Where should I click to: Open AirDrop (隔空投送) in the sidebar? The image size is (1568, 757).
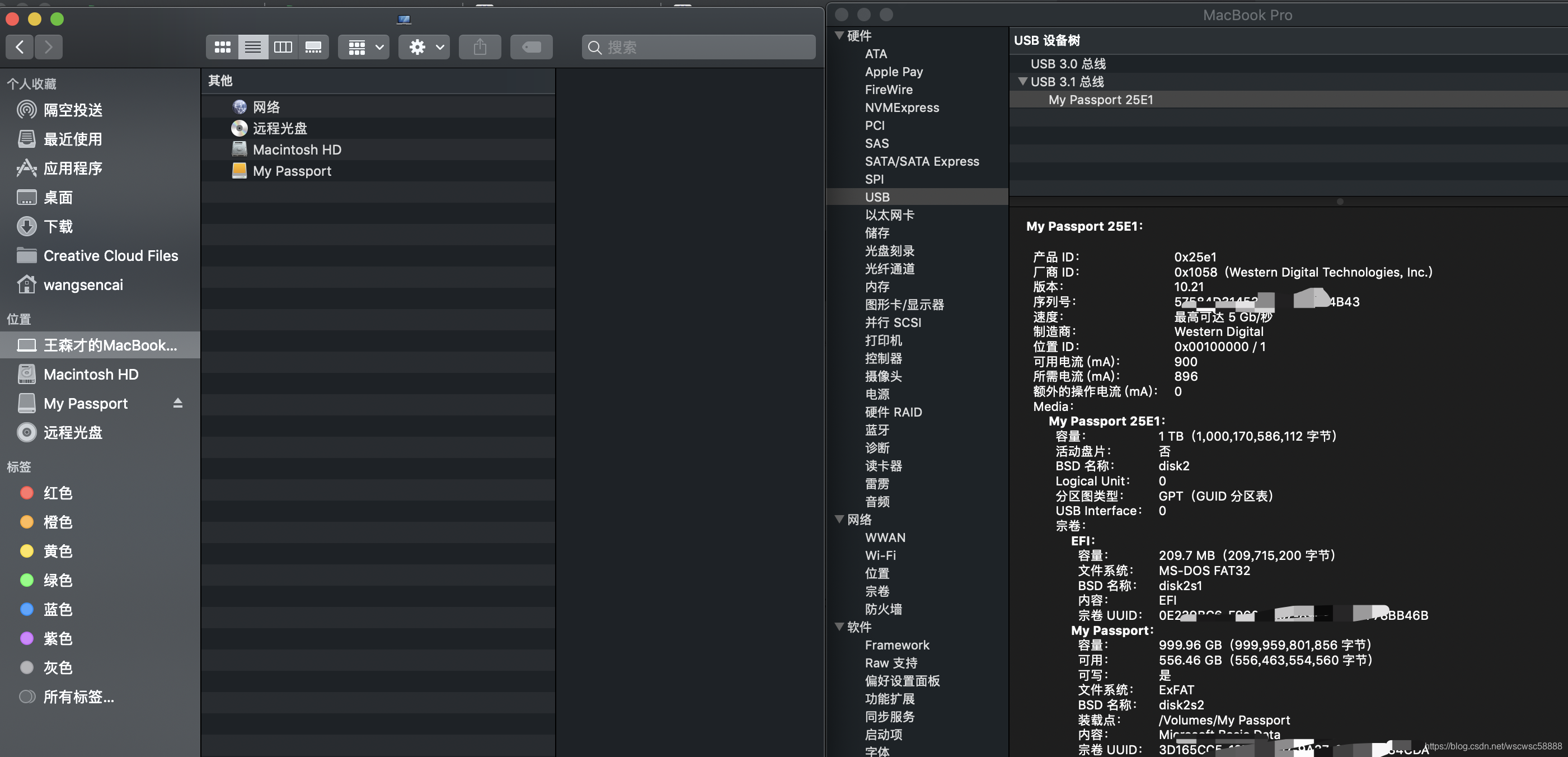[73, 110]
